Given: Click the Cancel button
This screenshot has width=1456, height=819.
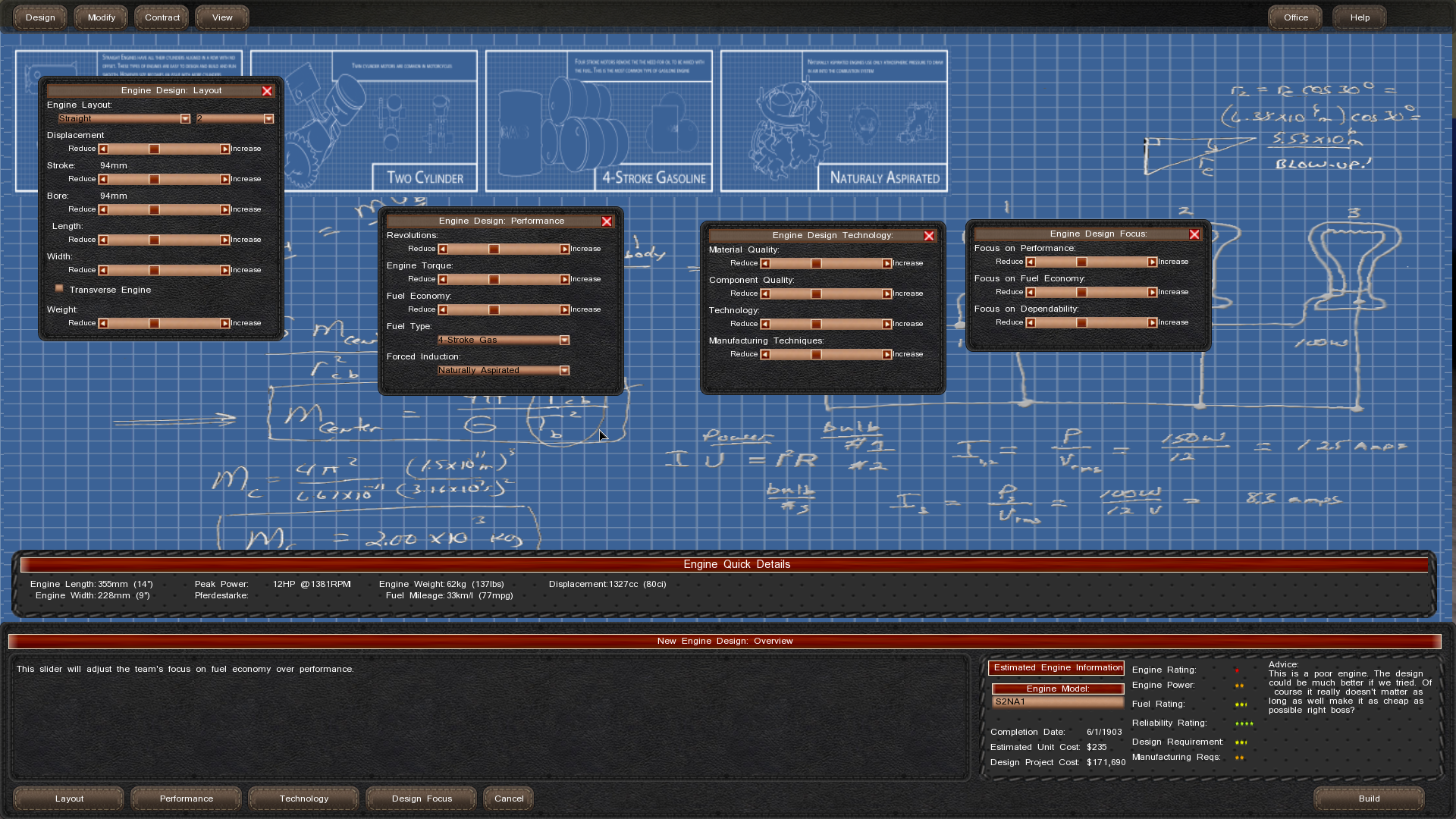Looking at the screenshot, I should 509,799.
